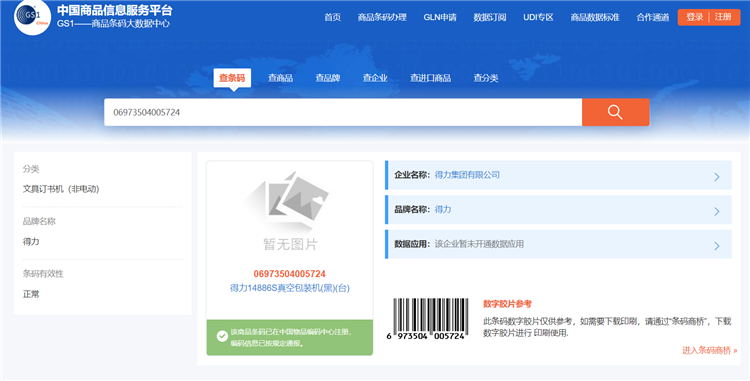This screenshot has height=381, width=750.
Task: Open company link 得力集团有限公司
Action: tap(467, 175)
